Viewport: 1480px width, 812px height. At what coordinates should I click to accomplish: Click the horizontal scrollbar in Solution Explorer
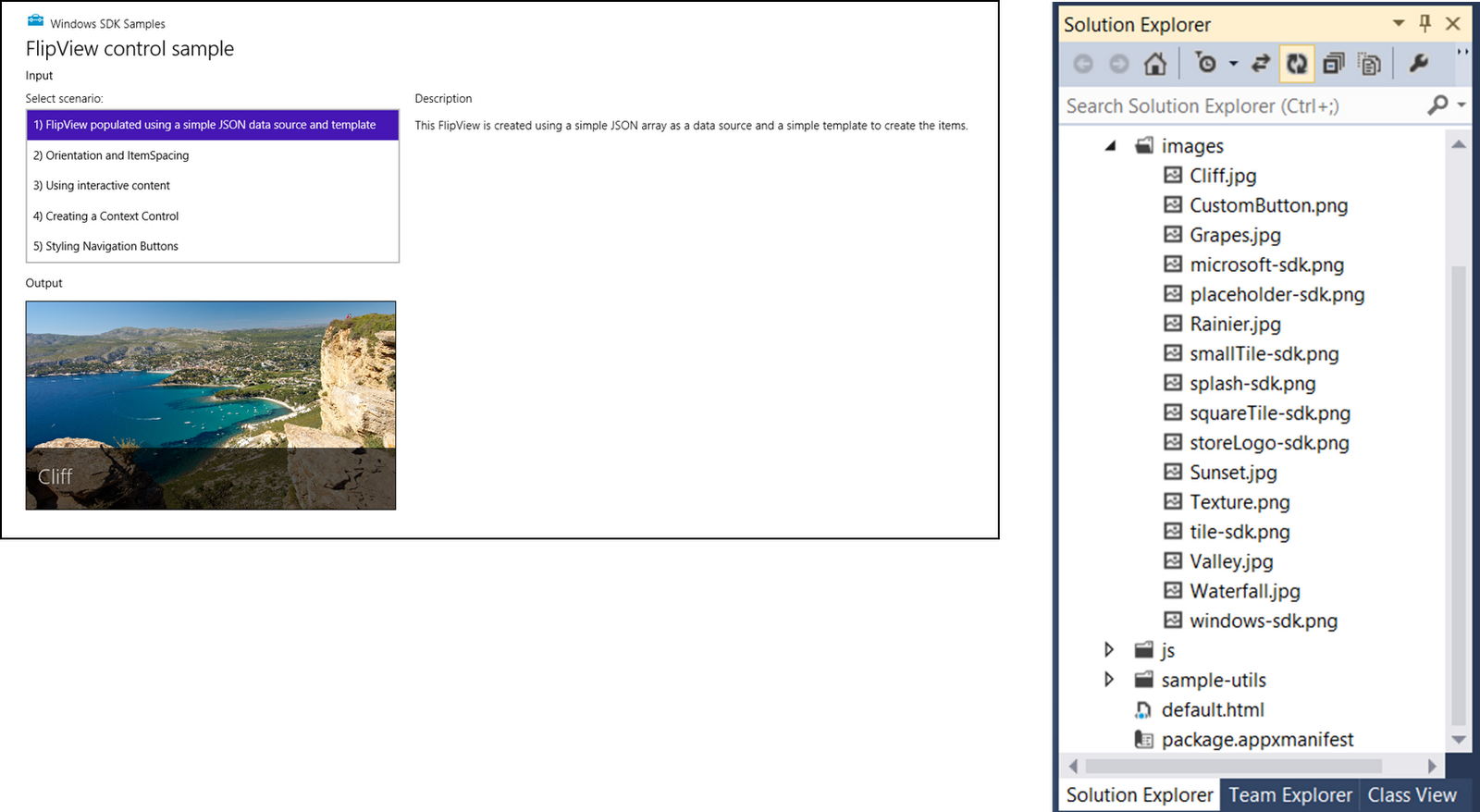[1233, 766]
